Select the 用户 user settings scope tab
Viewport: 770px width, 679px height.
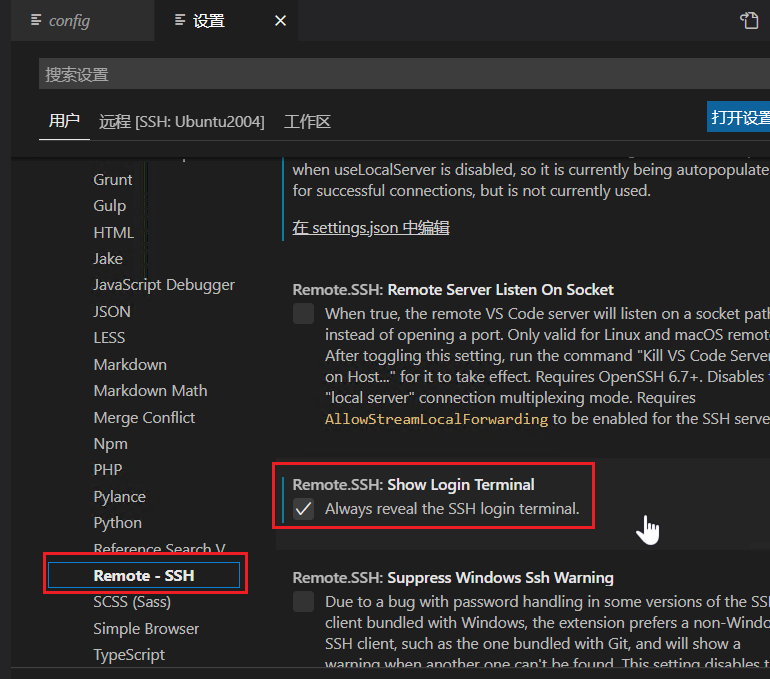pyautogui.click(x=64, y=121)
